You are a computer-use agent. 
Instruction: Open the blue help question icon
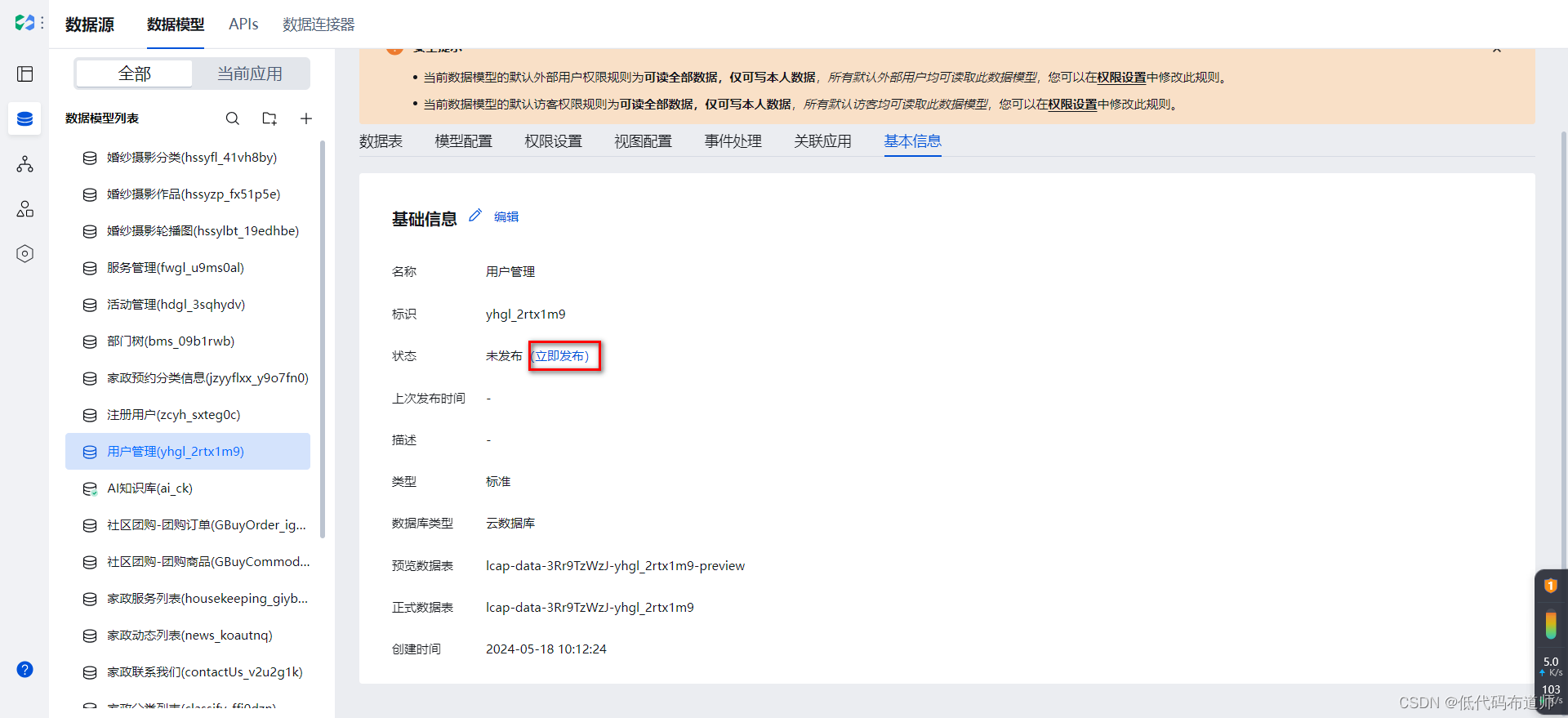pyautogui.click(x=25, y=670)
